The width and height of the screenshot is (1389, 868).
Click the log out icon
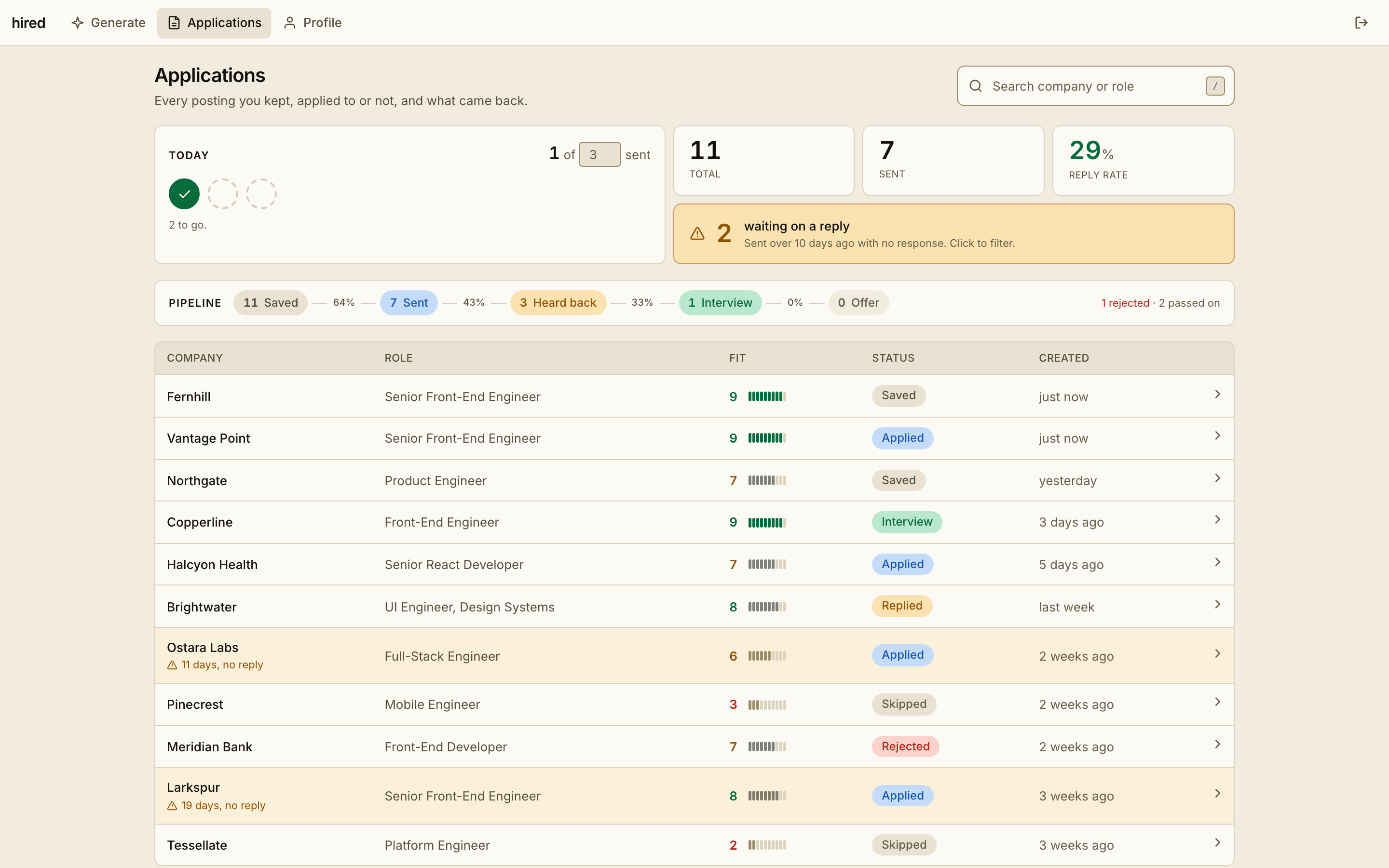pos(1361,23)
